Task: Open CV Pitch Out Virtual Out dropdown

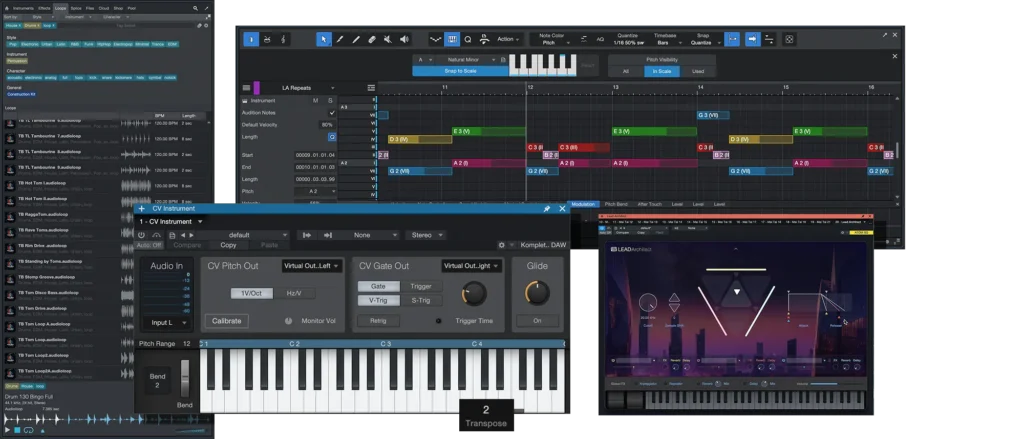Action: (x=312, y=266)
